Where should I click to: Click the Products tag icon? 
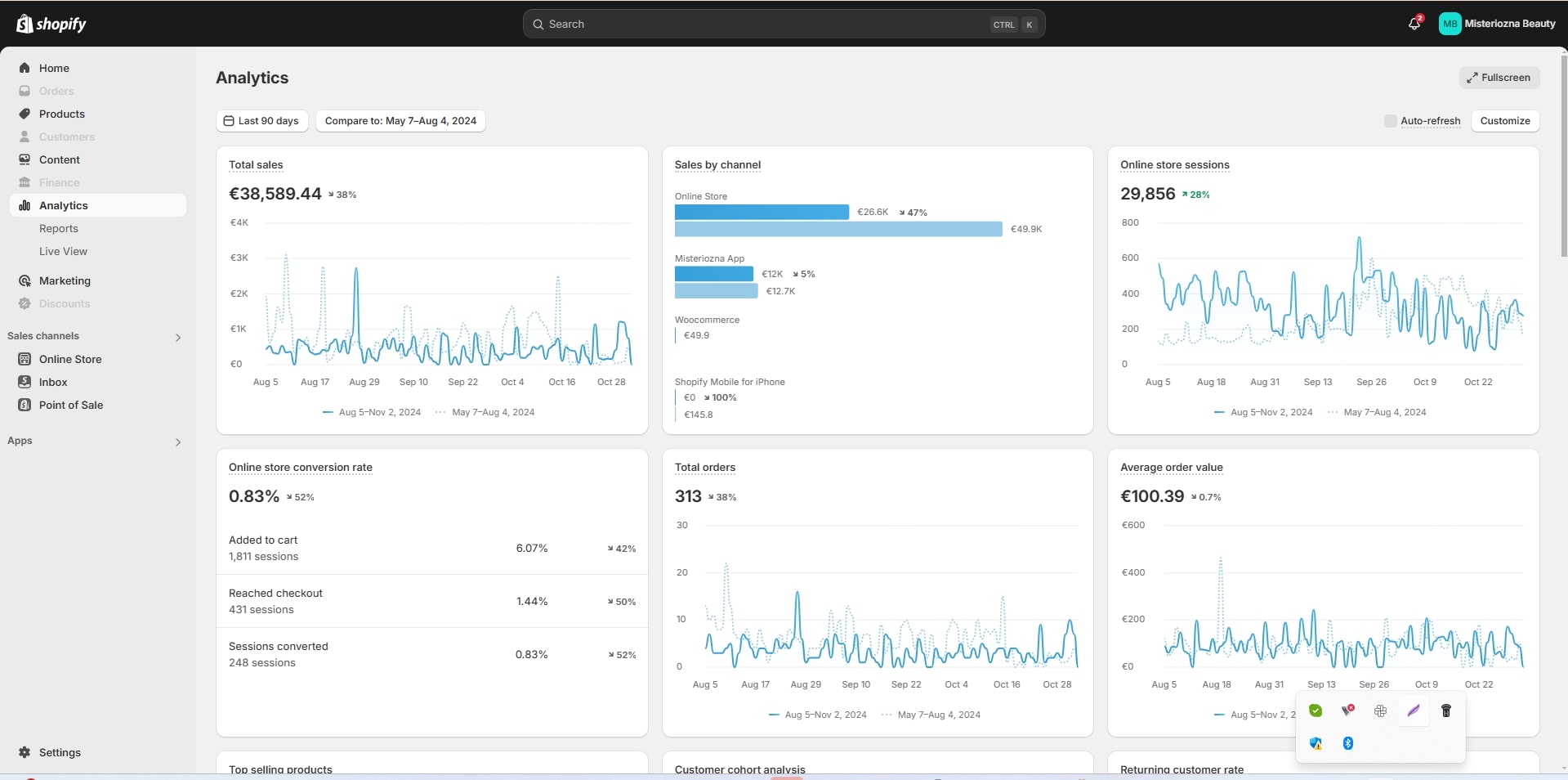click(x=25, y=114)
